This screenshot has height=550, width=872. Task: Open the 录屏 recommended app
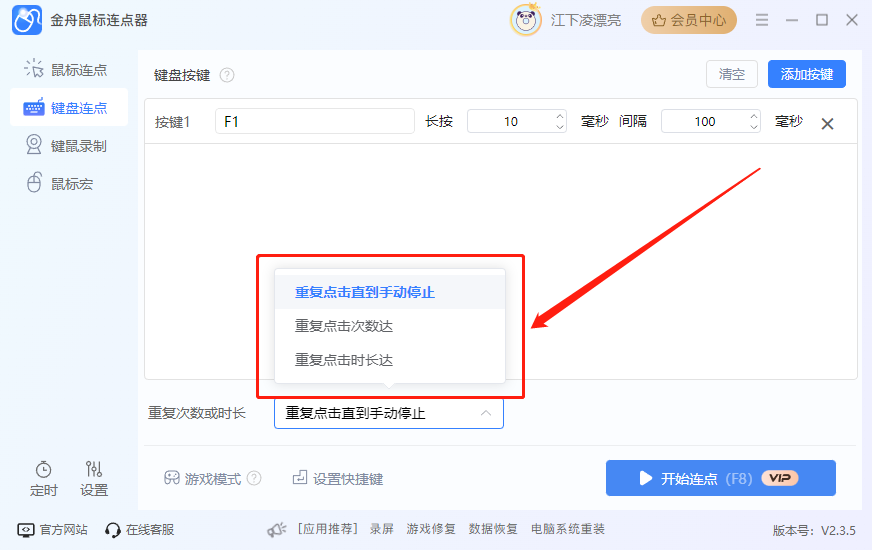tap(382, 529)
